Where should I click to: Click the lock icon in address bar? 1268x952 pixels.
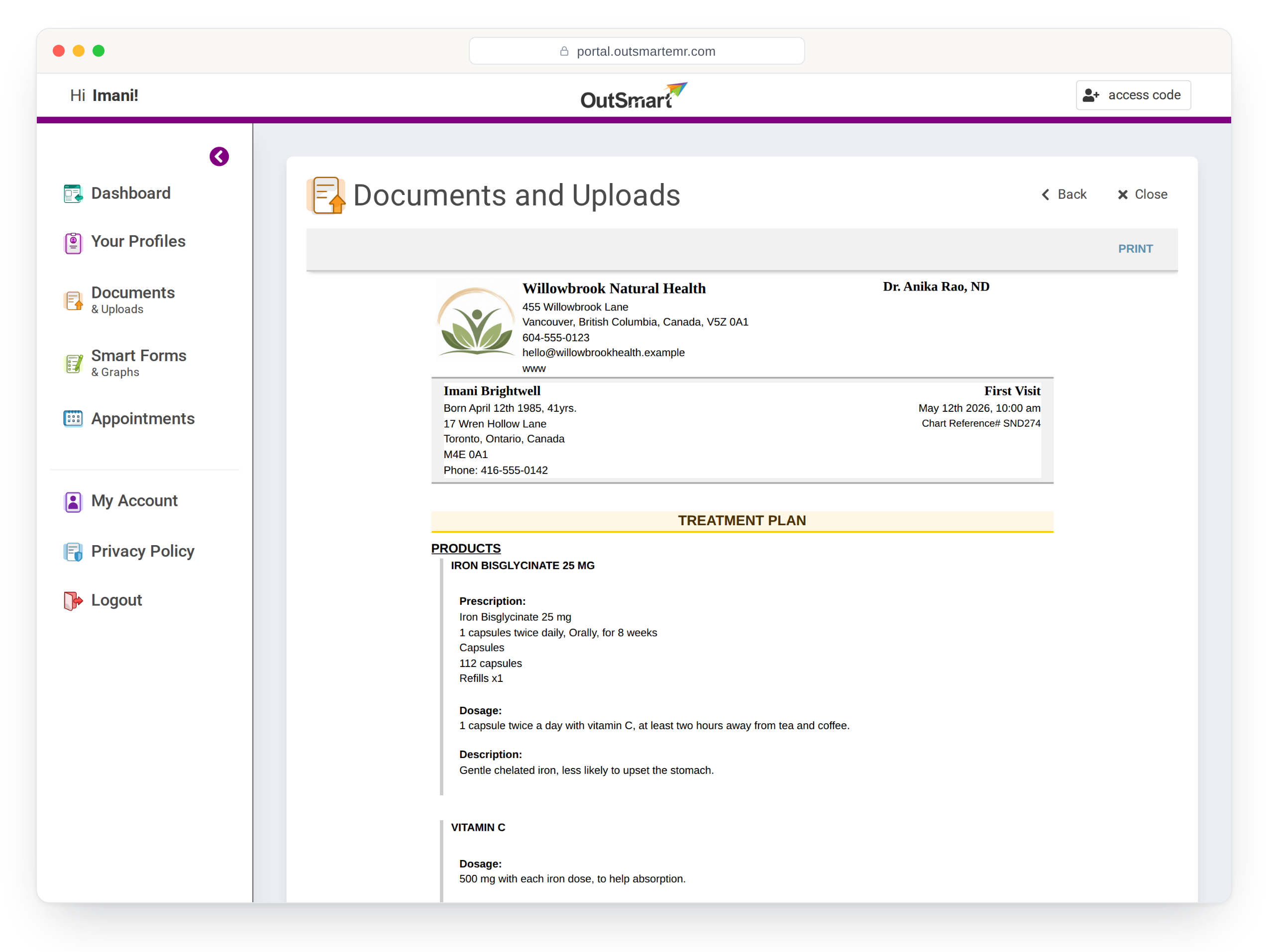[x=564, y=51]
